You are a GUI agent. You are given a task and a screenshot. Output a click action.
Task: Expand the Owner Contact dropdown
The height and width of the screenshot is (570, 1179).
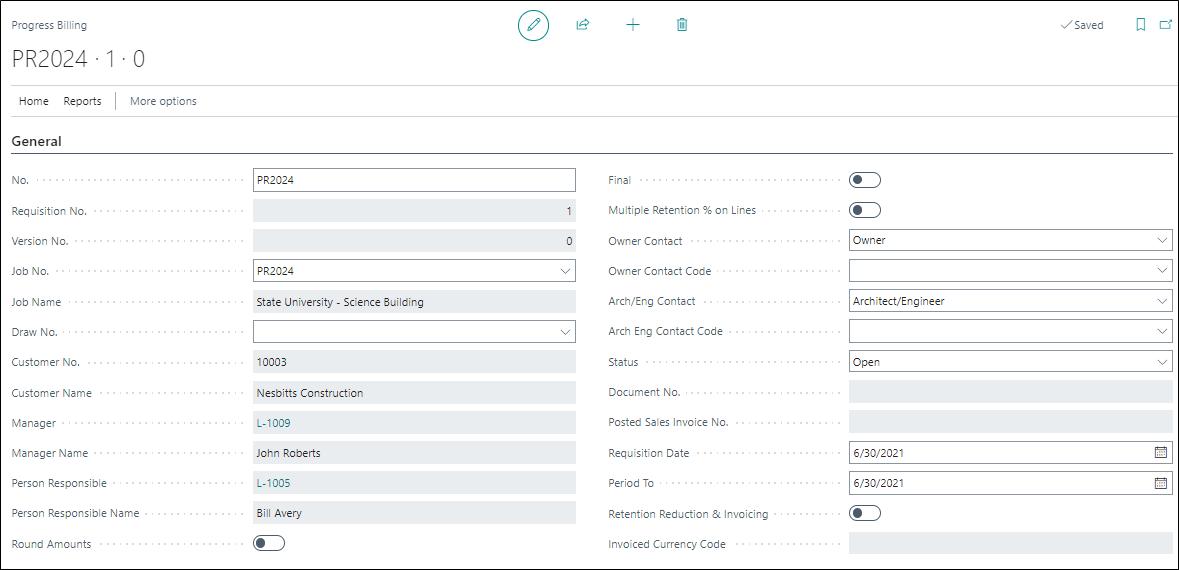[1161, 241]
